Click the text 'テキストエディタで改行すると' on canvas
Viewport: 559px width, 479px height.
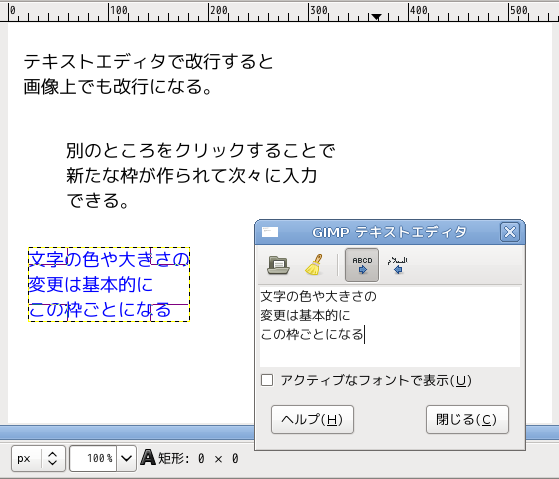pyautogui.click(x=148, y=62)
